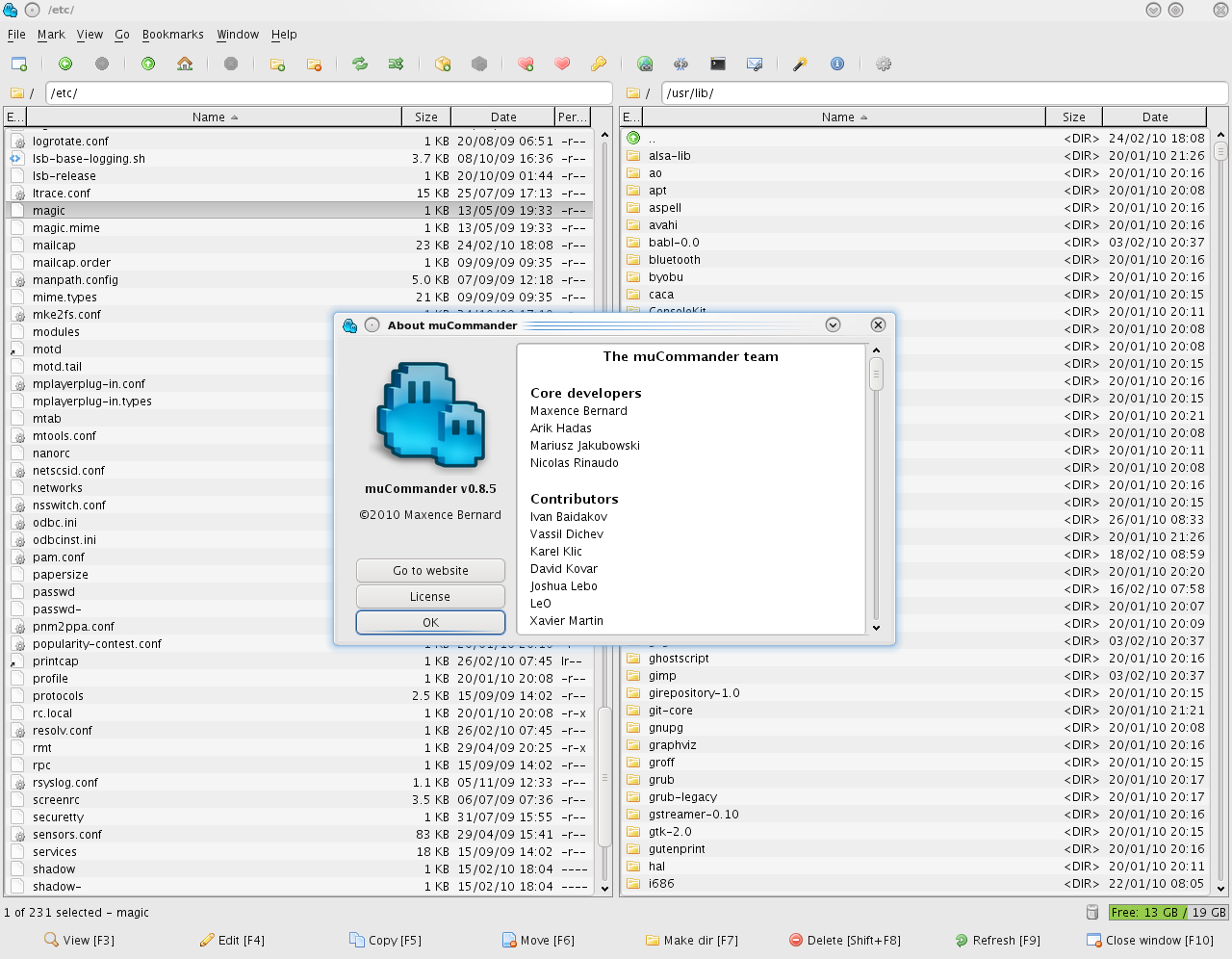Image resolution: width=1232 pixels, height=959 pixels.
Task: Open Preferences with the gear icon
Action: point(884,64)
